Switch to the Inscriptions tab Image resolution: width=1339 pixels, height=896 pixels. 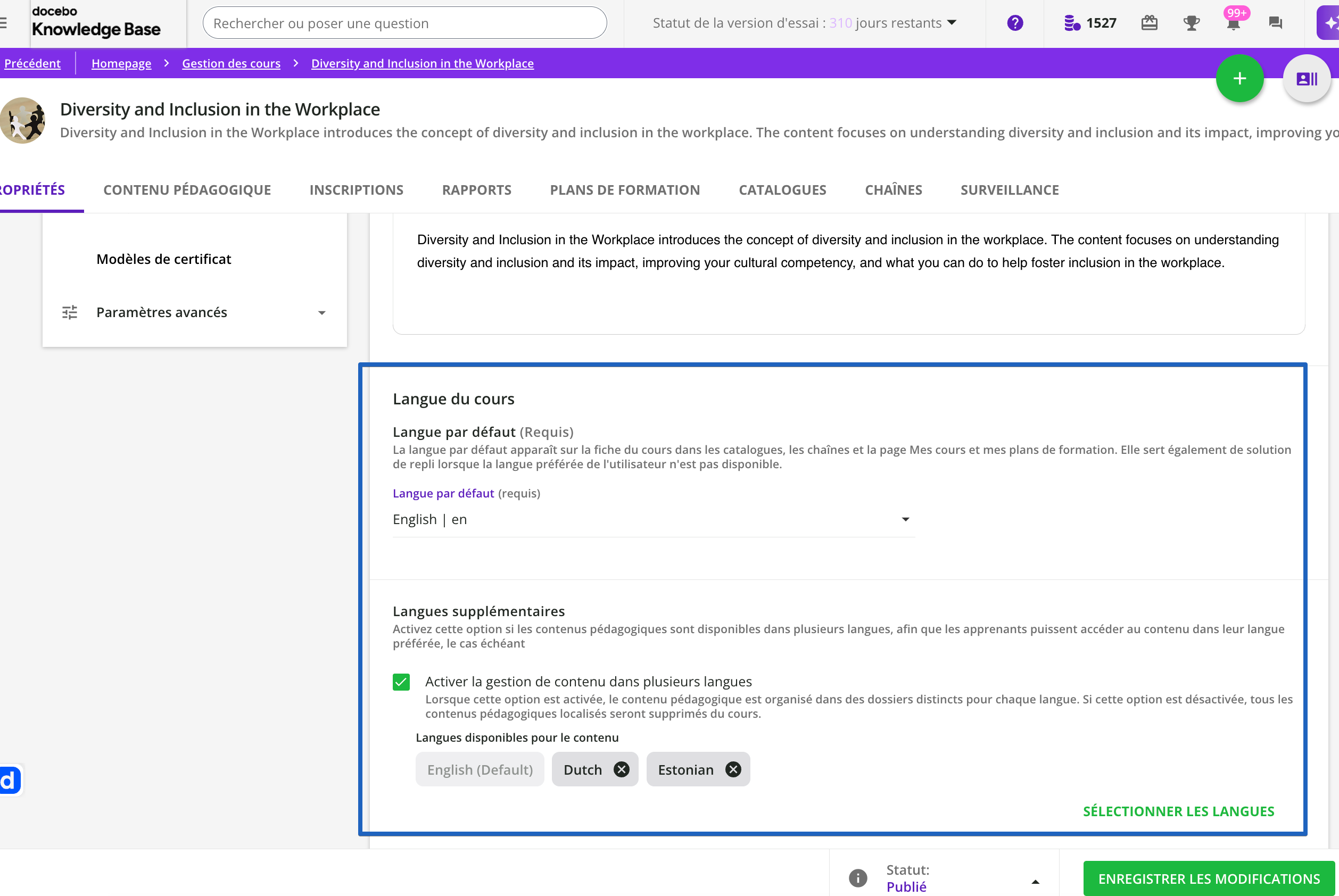click(x=356, y=190)
